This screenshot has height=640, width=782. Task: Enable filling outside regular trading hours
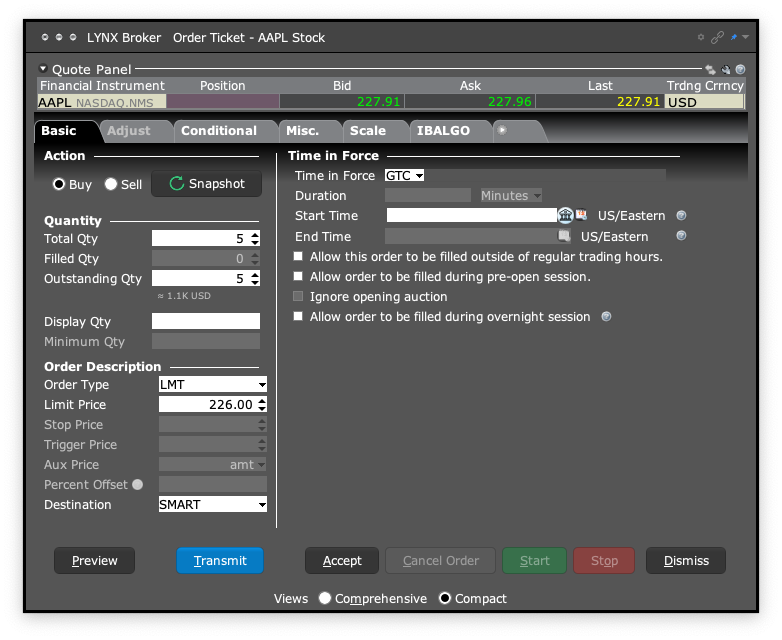[x=298, y=256]
